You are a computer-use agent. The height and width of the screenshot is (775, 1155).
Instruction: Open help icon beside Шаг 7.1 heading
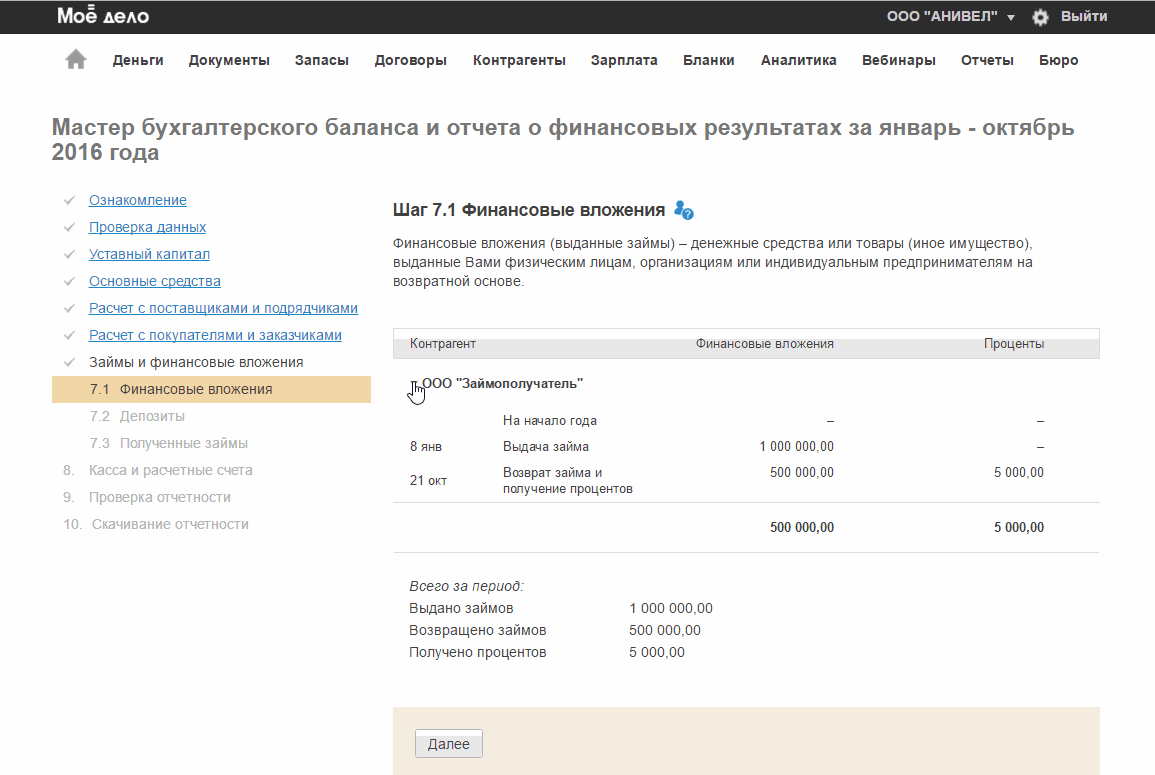click(x=684, y=211)
